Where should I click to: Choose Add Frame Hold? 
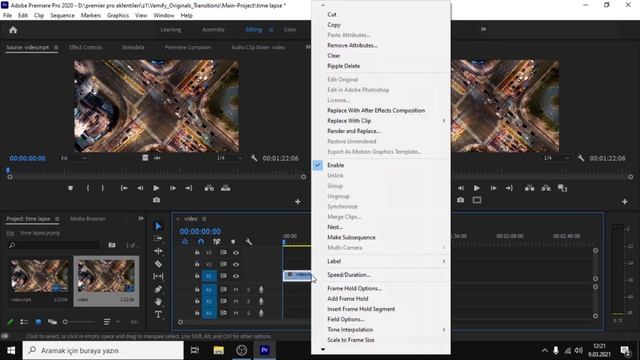point(348,299)
